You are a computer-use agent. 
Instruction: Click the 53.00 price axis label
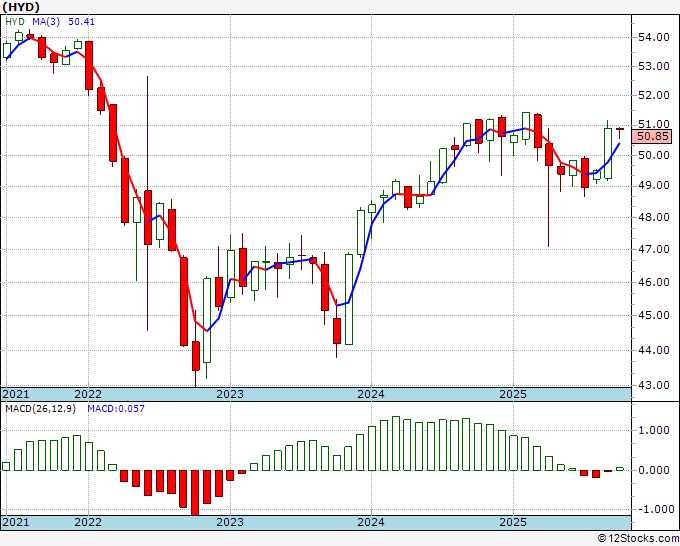(x=654, y=66)
